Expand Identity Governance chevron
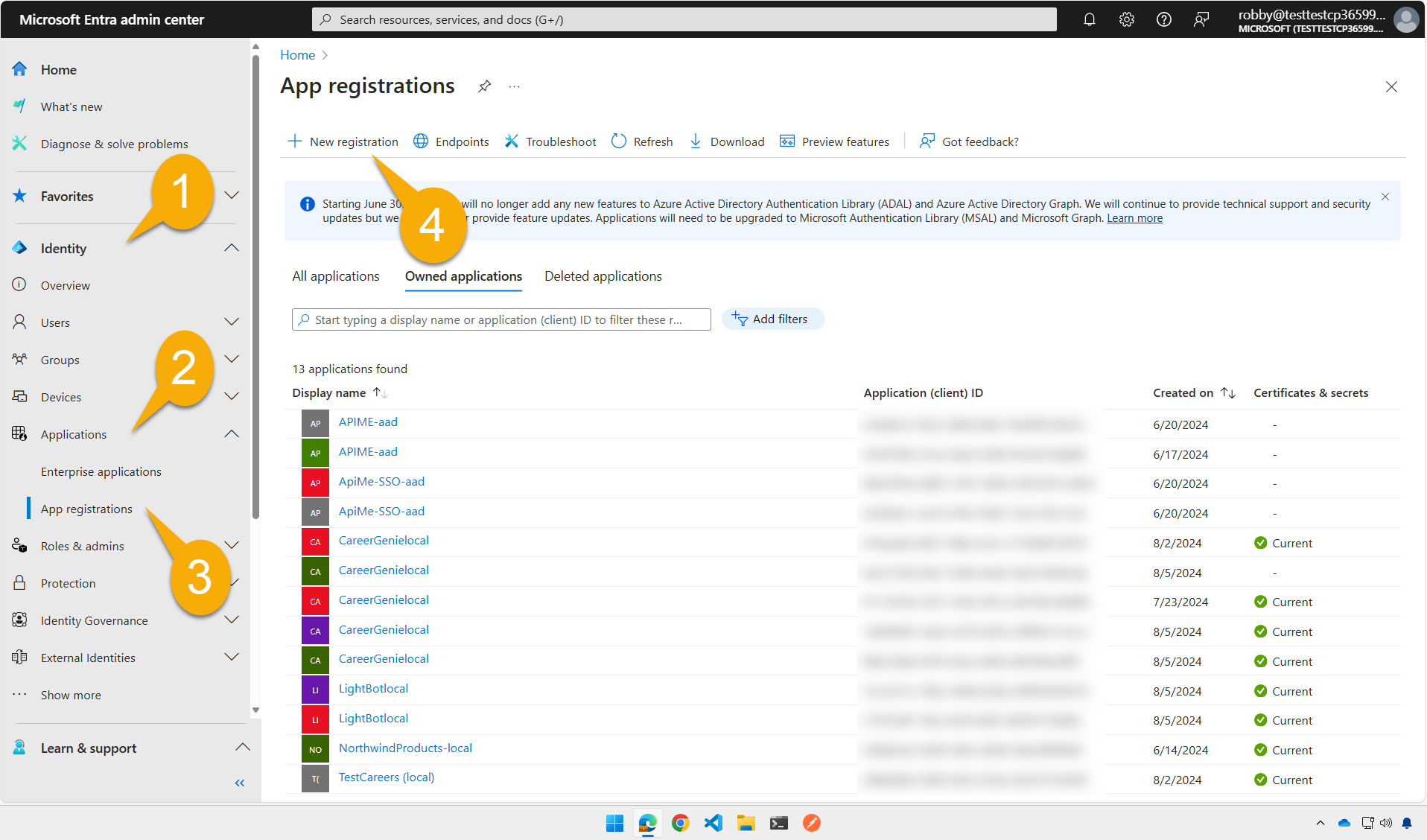 pos(232,620)
